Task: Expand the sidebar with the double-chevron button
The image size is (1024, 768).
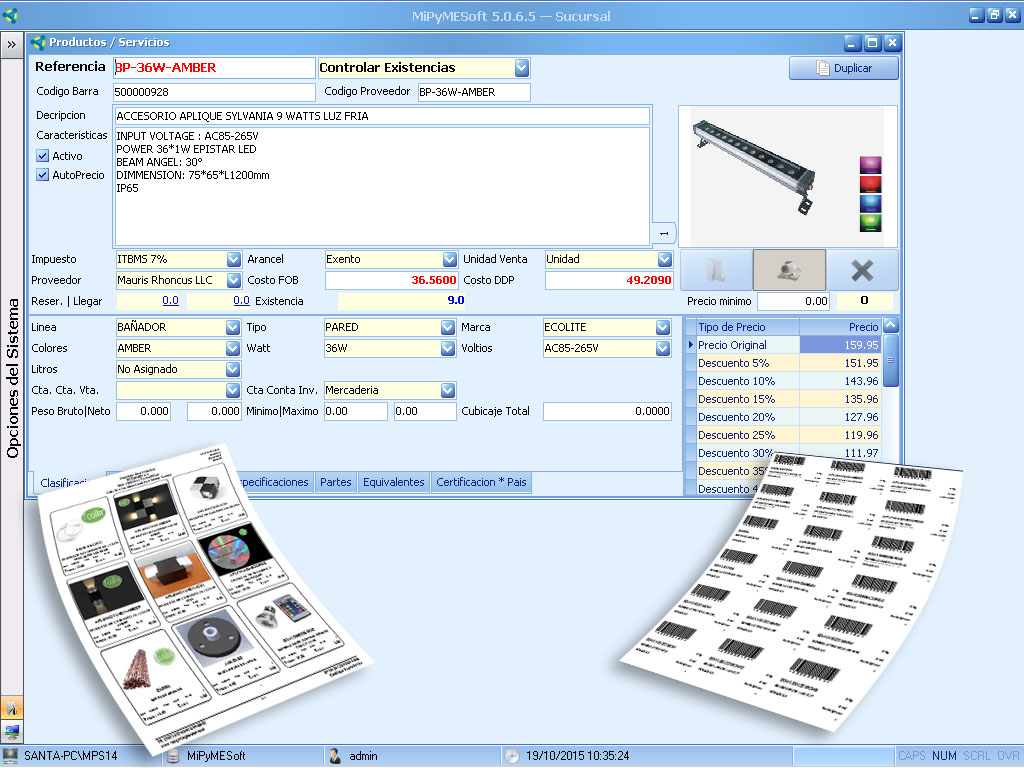Action: click(x=12, y=44)
